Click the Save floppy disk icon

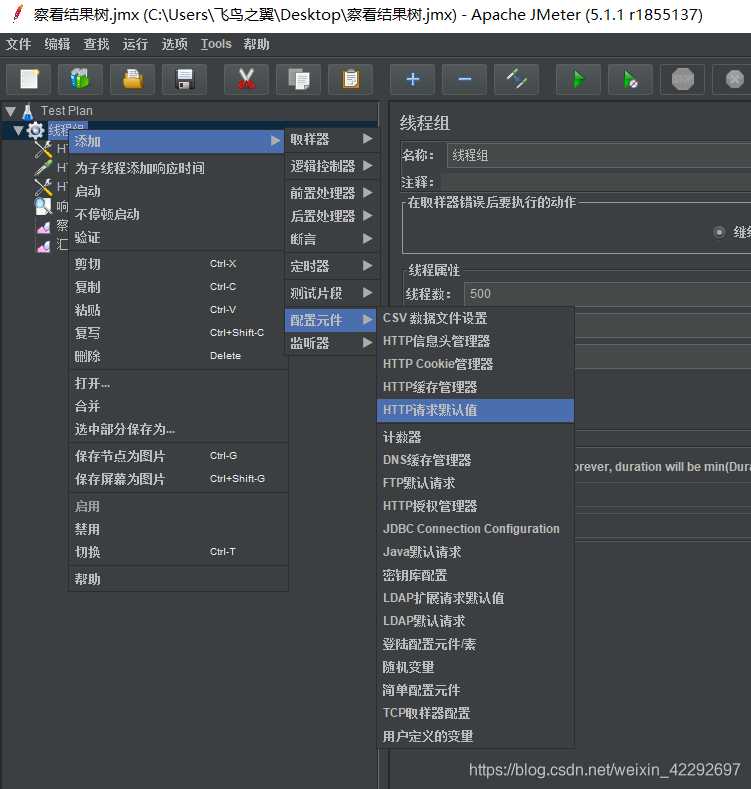[x=185, y=79]
